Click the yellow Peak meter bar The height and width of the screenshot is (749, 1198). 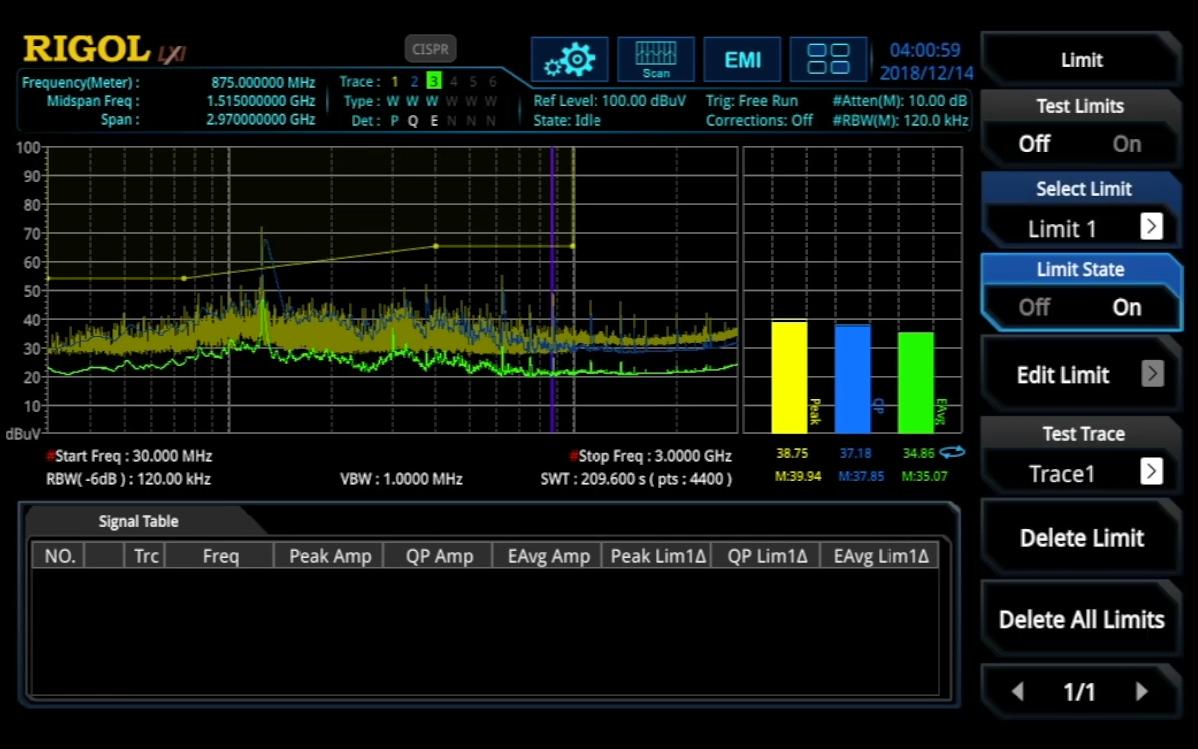tap(789, 377)
